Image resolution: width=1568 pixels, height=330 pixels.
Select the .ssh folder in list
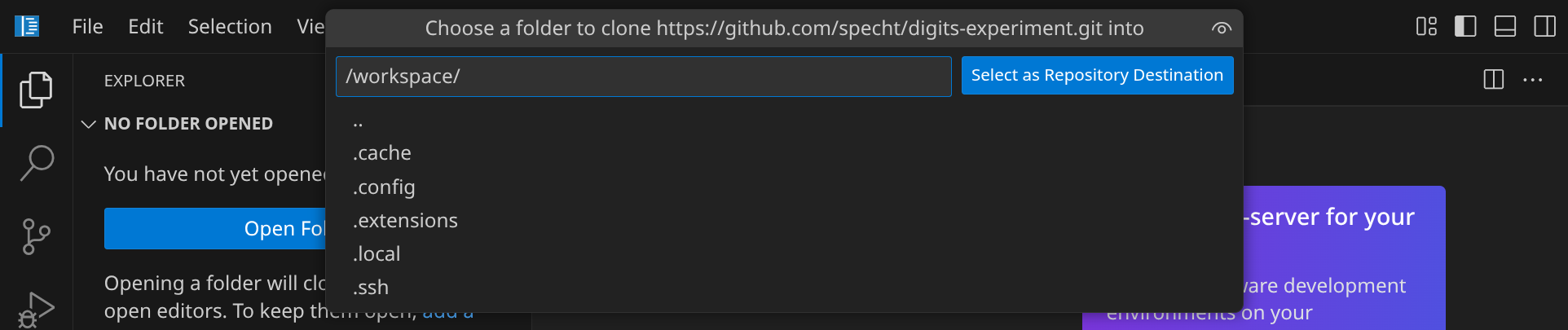click(x=371, y=288)
